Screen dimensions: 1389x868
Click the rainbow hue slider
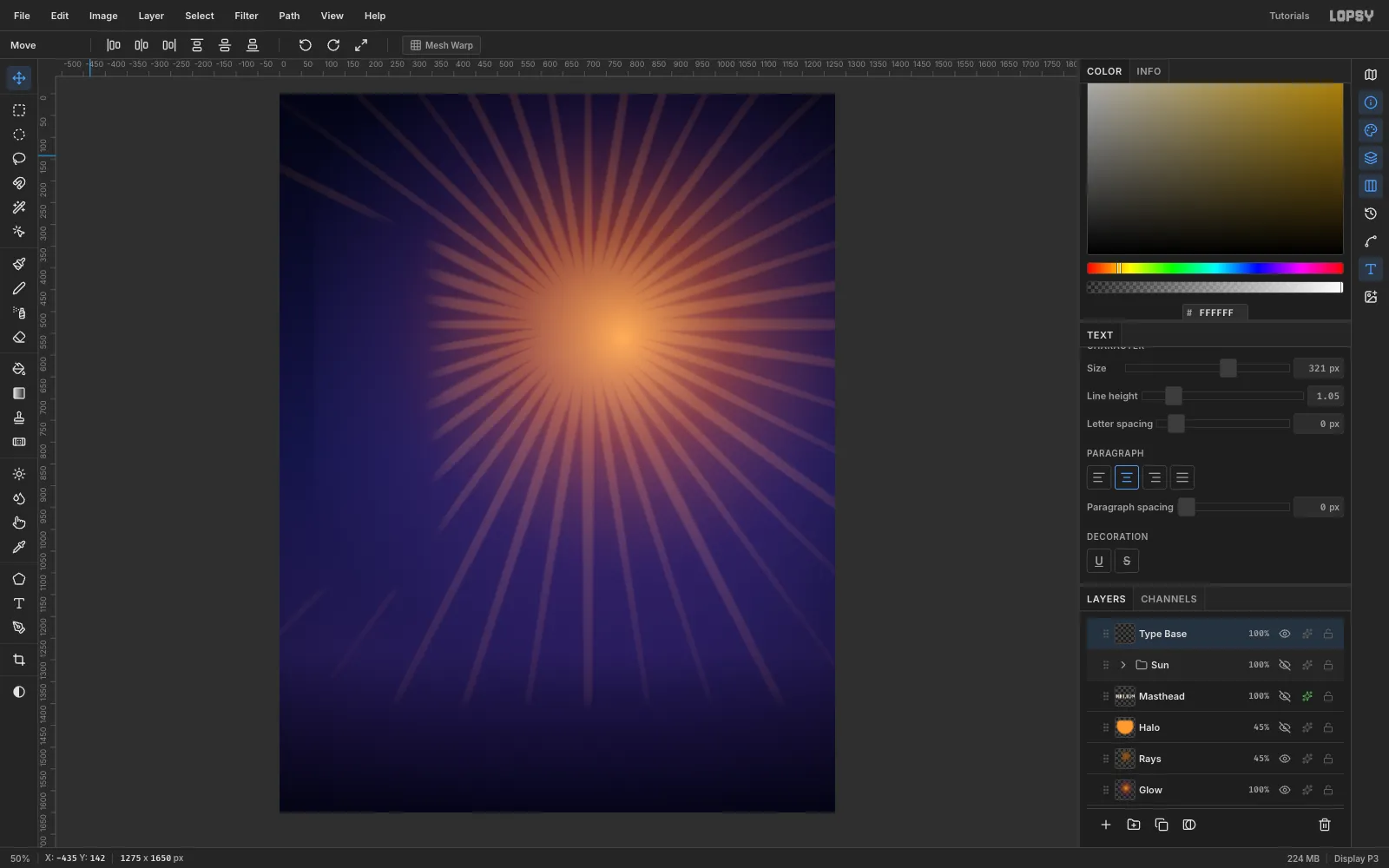coord(1215,268)
